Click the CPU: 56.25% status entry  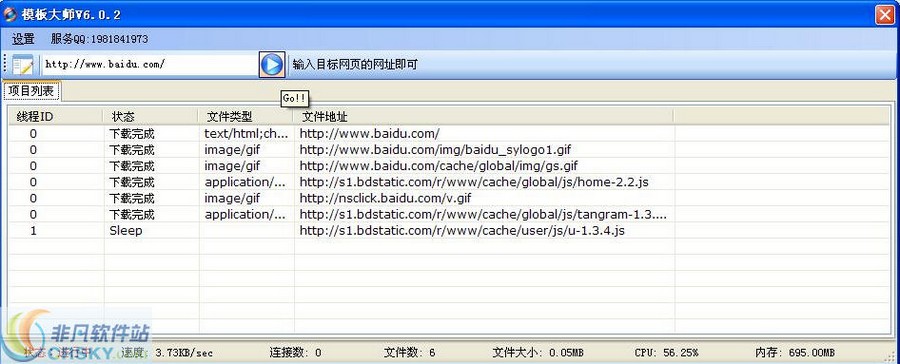pos(666,352)
